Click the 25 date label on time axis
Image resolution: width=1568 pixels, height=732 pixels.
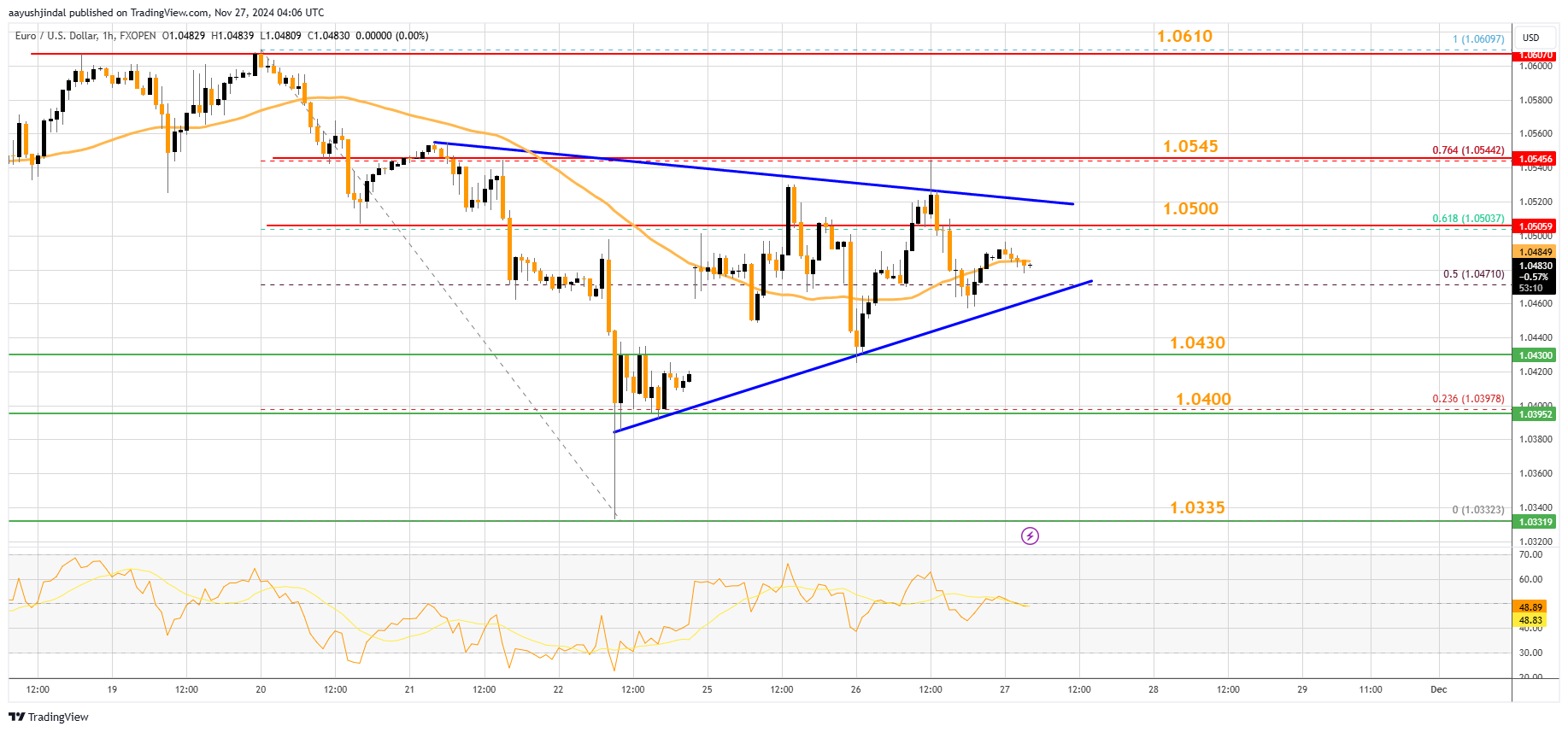707,689
